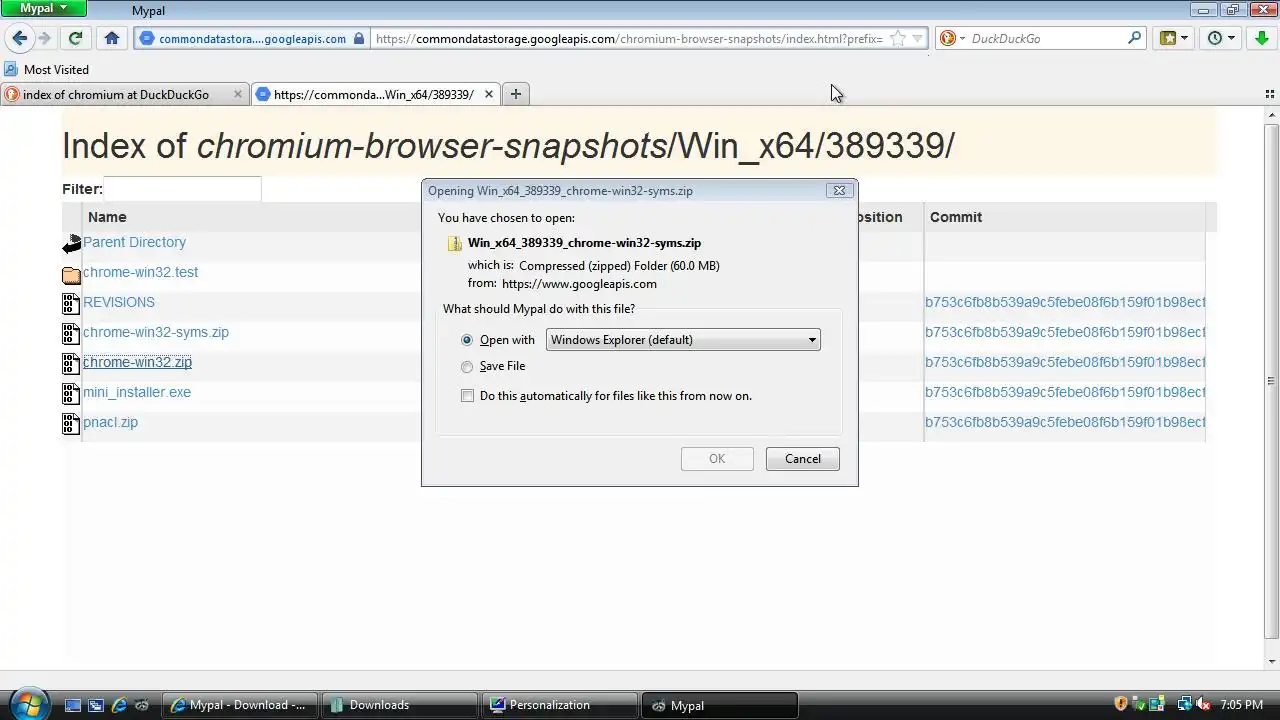Download mini_installer.exe link
Image resolution: width=1280 pixels, height=720 pixels.
(x=137, y=392)
